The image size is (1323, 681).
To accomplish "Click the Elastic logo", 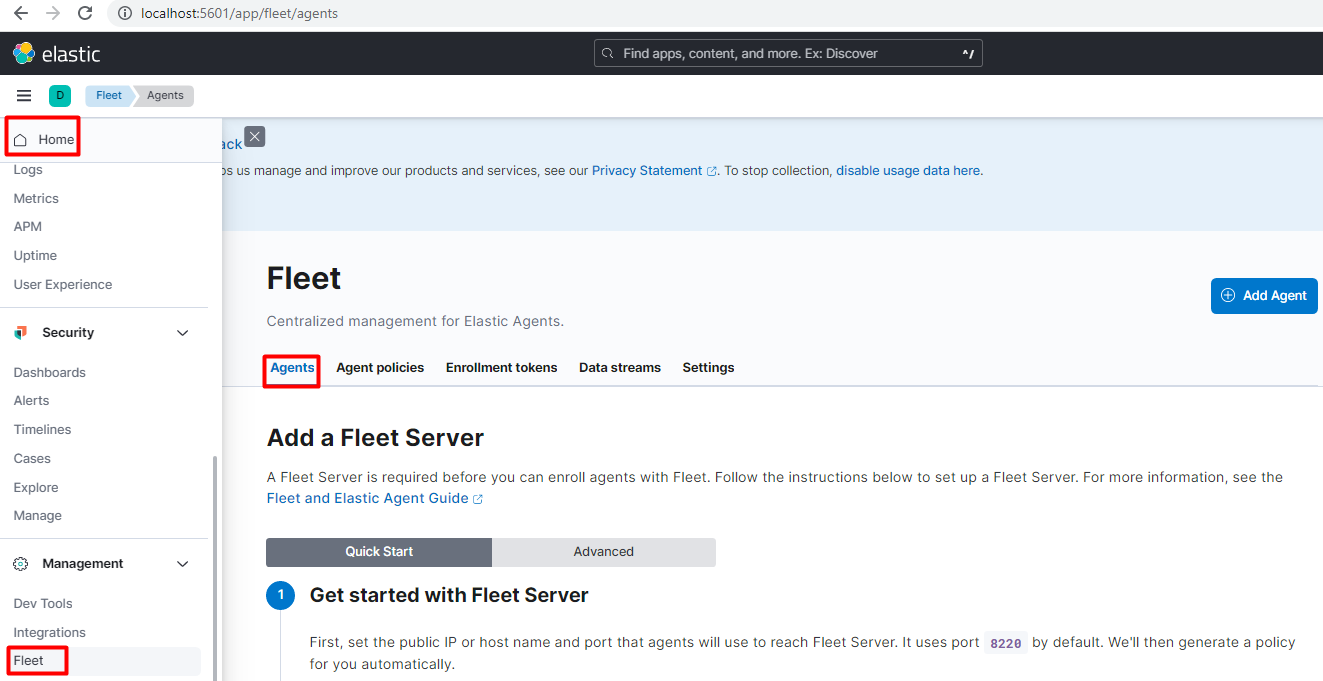I will [57, 53].
